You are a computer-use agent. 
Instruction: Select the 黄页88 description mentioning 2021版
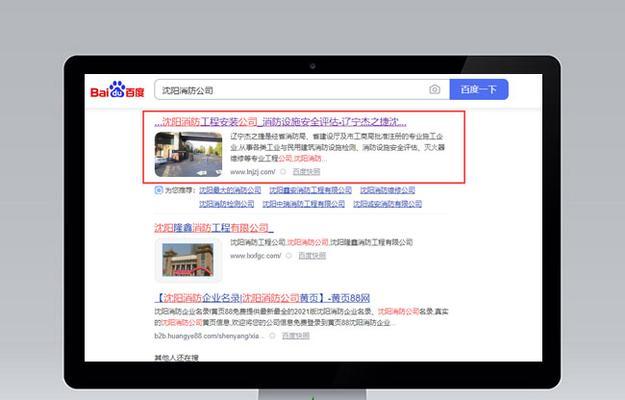pyautogui.click(x=301, y=317)
